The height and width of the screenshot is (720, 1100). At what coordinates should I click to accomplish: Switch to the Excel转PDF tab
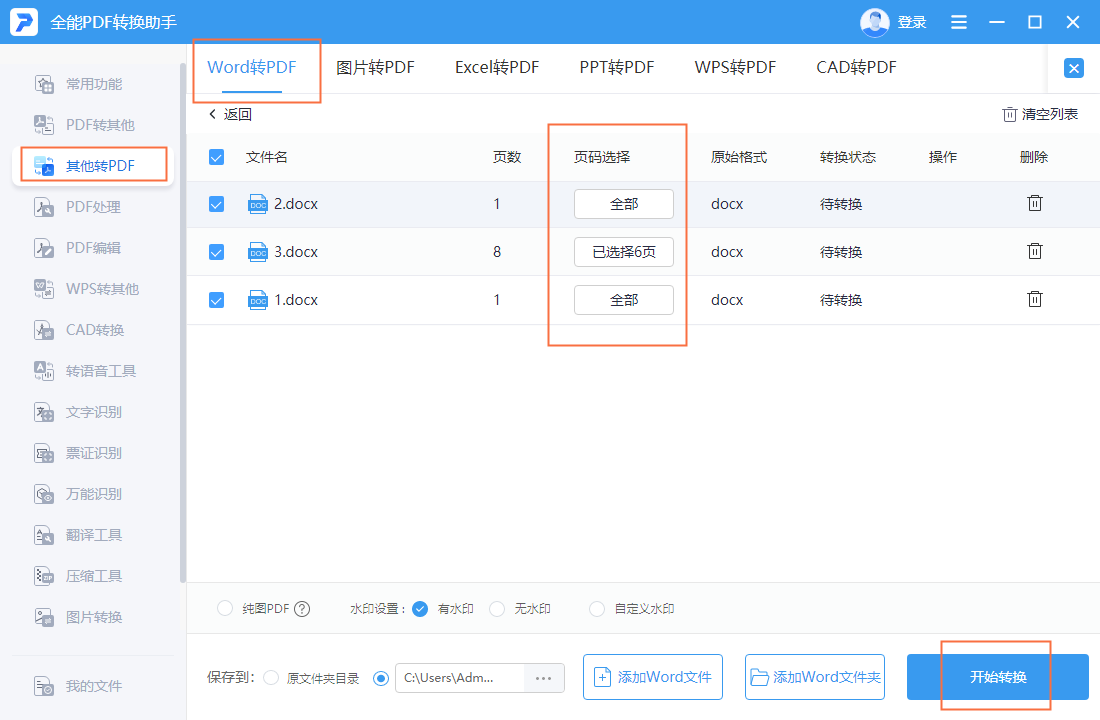[496, 68]
